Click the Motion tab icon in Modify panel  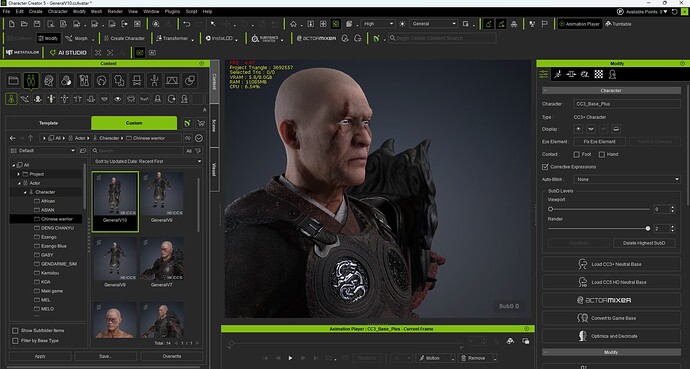(558, 74)
